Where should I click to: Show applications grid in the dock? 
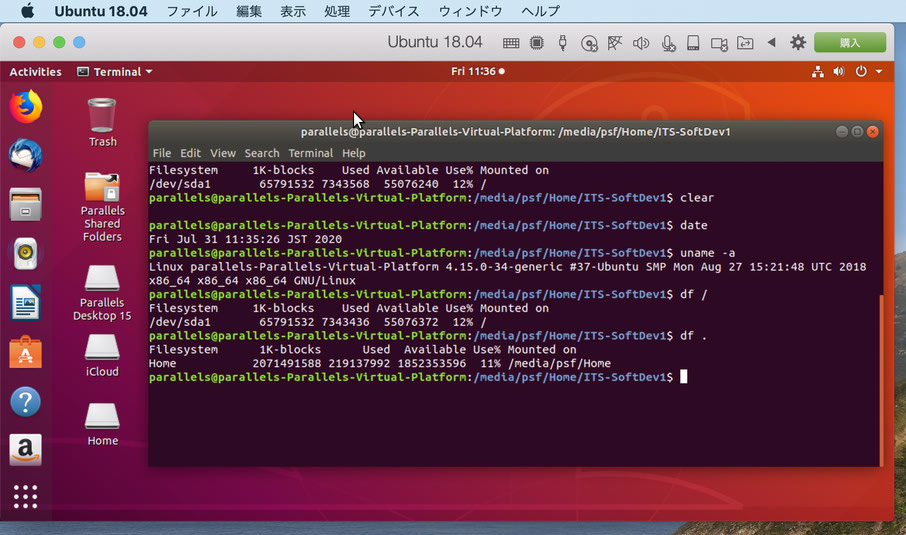point(26,496)
